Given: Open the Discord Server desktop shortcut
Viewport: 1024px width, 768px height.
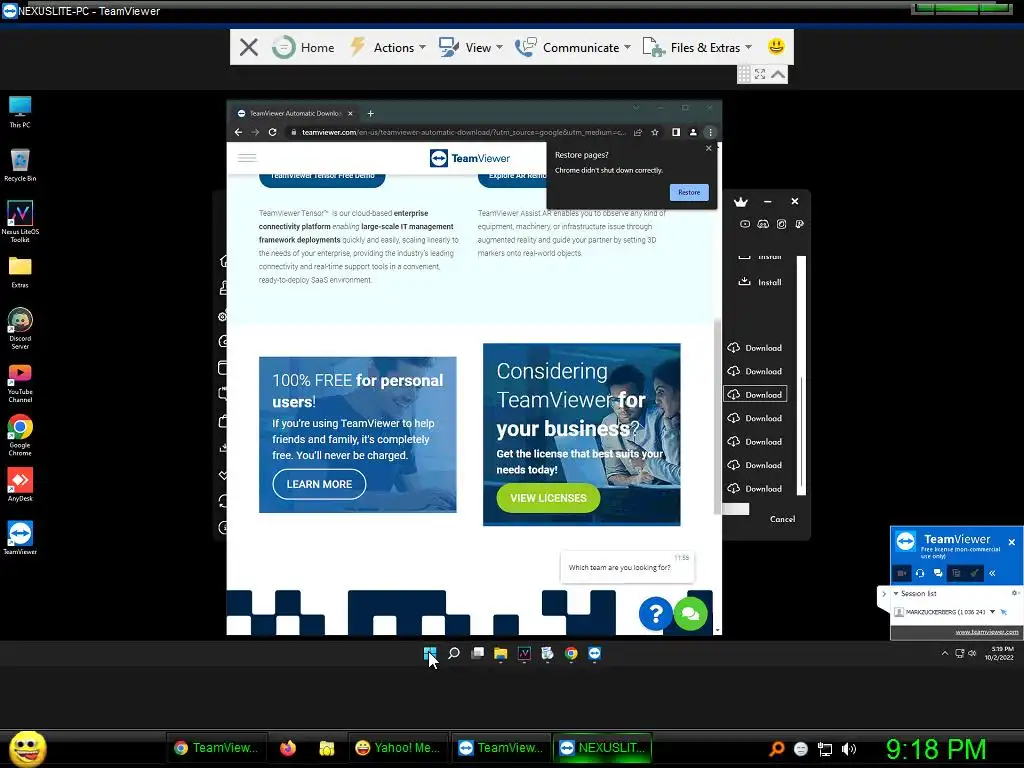Looking at the screenshot, I should tap(20, 328).
